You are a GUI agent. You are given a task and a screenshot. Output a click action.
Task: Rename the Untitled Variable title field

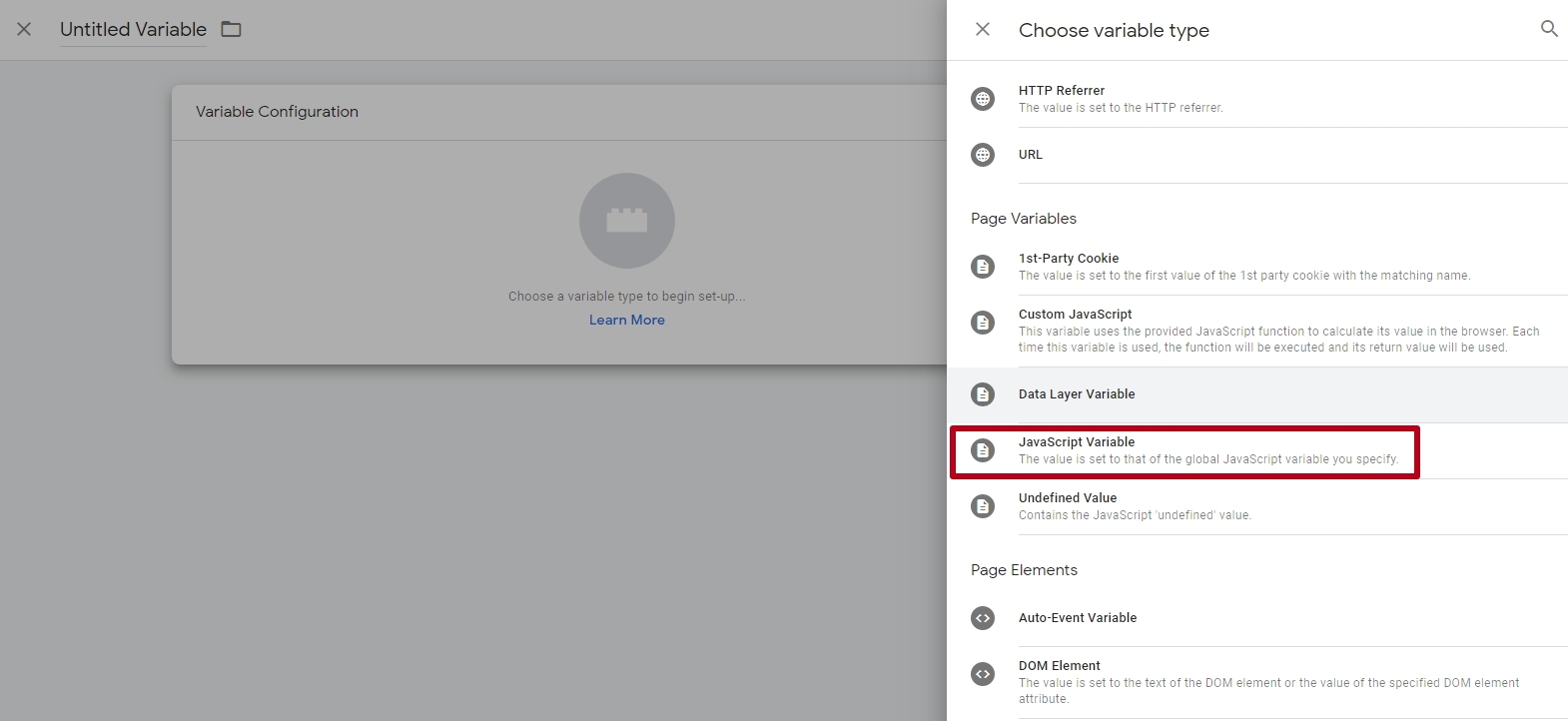click(133, 30)
